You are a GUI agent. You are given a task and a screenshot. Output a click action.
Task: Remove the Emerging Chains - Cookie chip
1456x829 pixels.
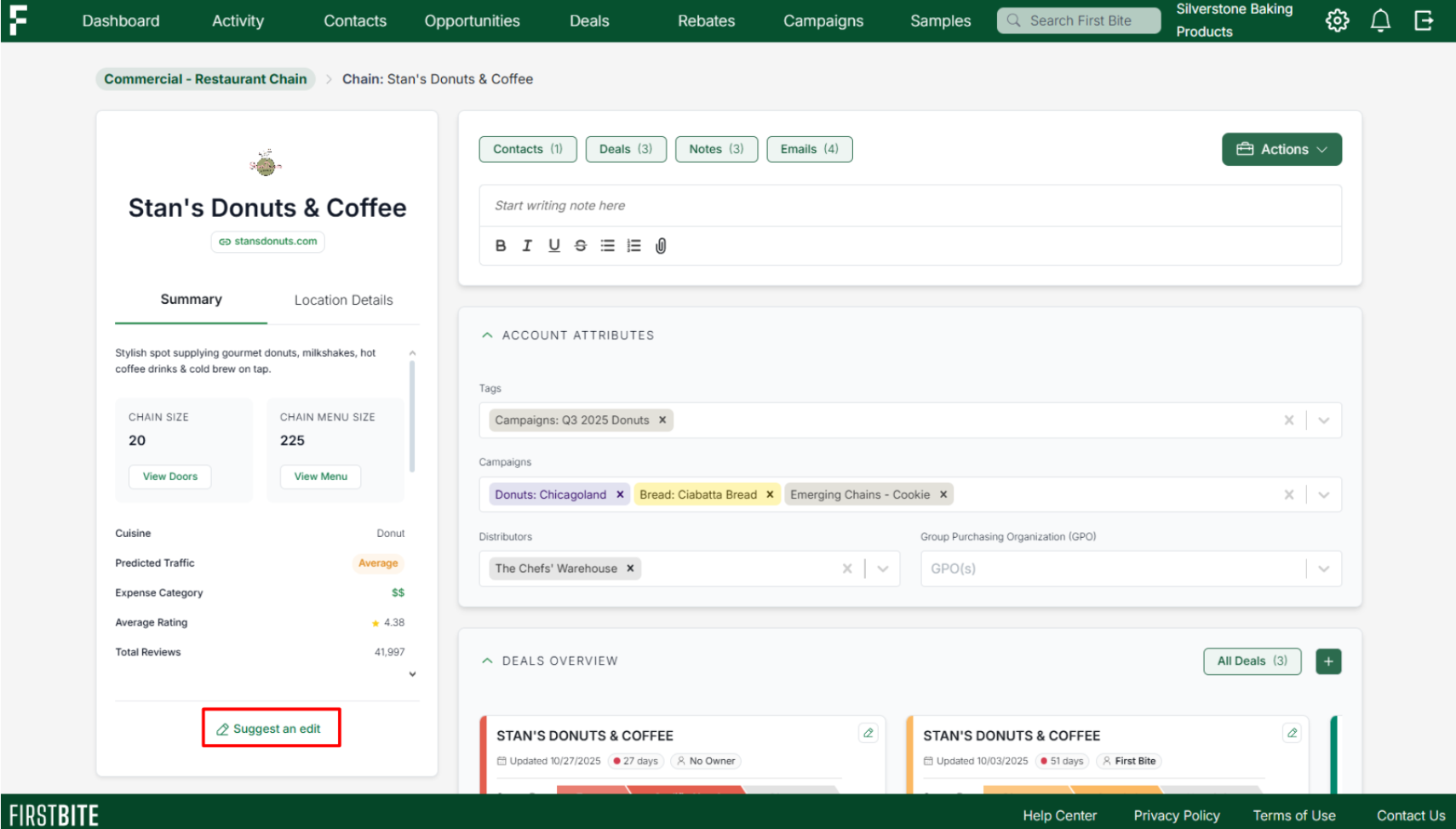[x=943, y=495]
